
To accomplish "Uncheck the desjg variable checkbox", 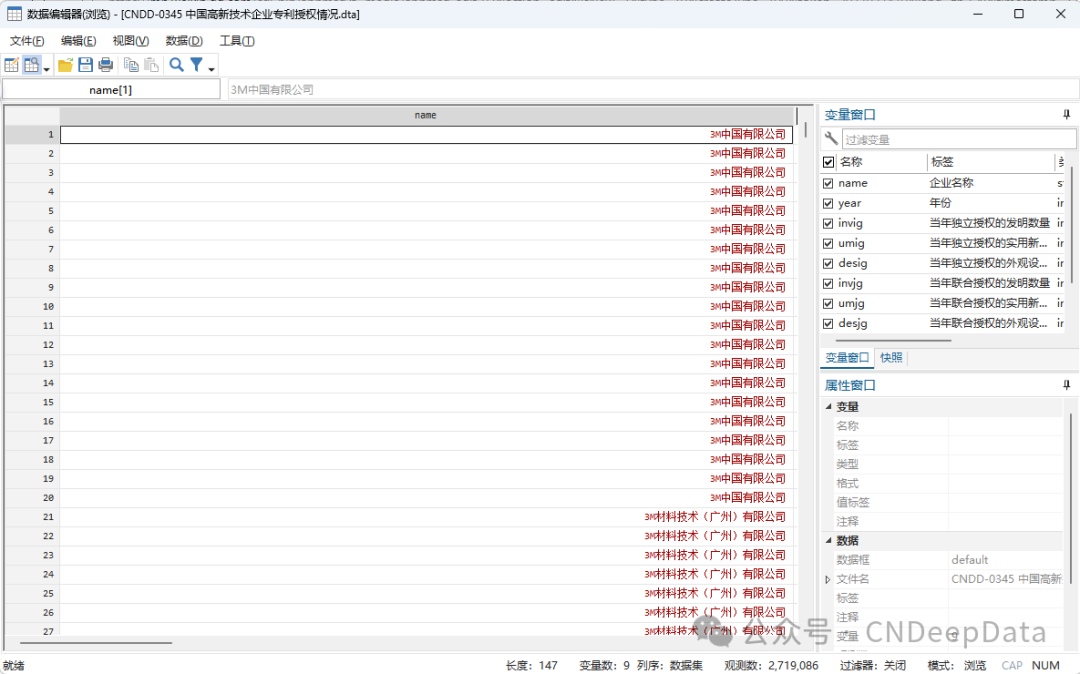I will [x=829, y=324].
